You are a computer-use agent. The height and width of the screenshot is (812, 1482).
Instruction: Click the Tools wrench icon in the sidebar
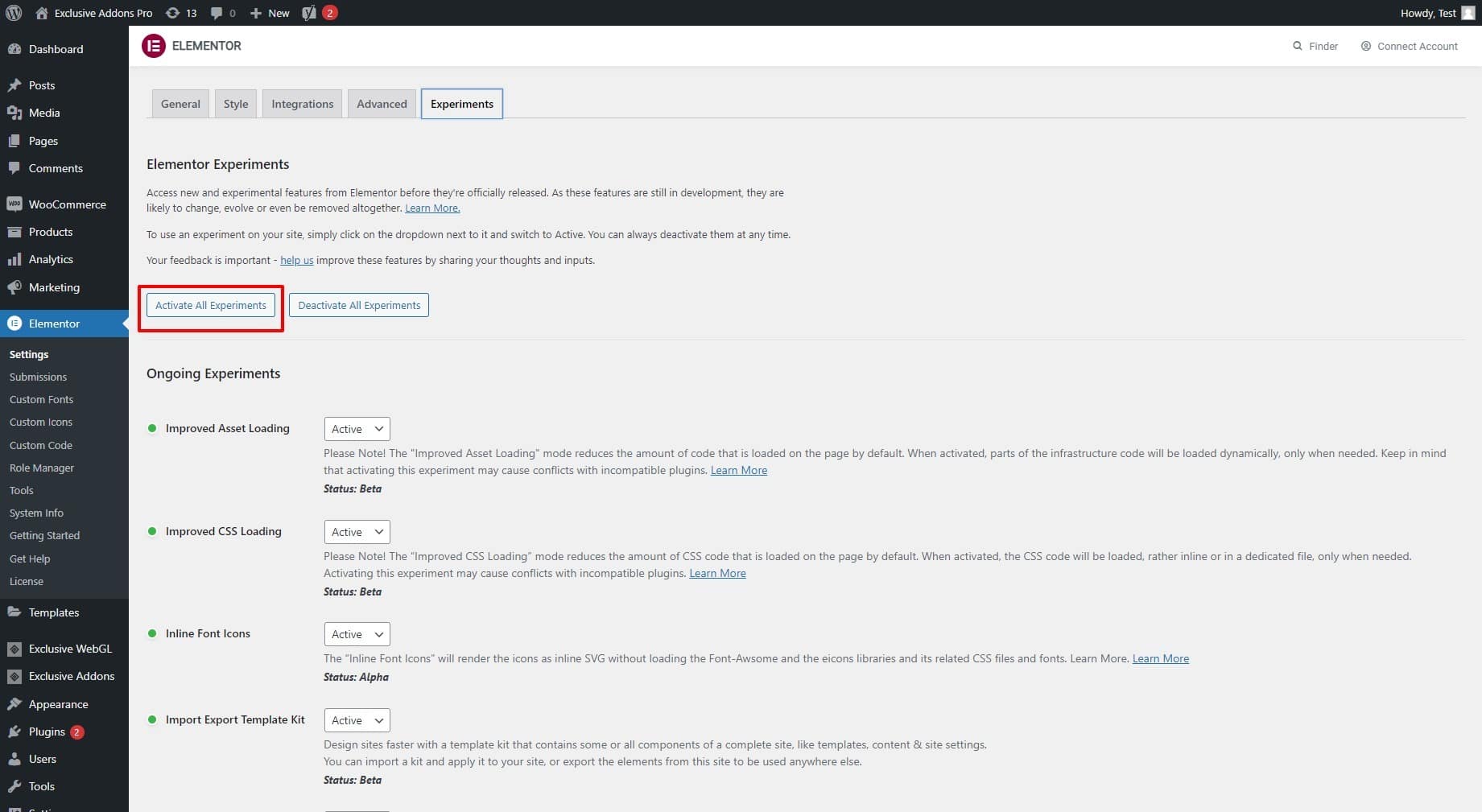14,786
